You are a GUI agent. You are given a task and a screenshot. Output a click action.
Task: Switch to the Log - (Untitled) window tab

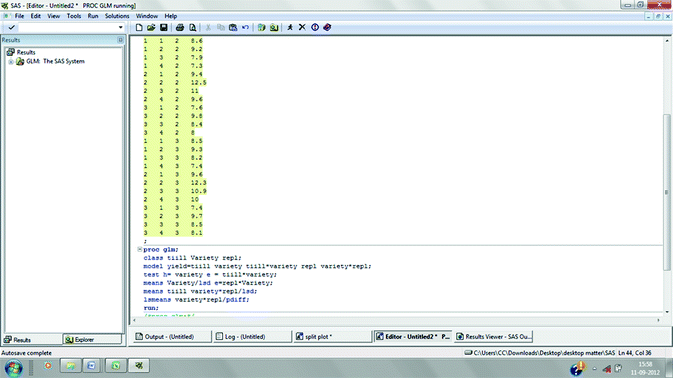pos(252,337)
